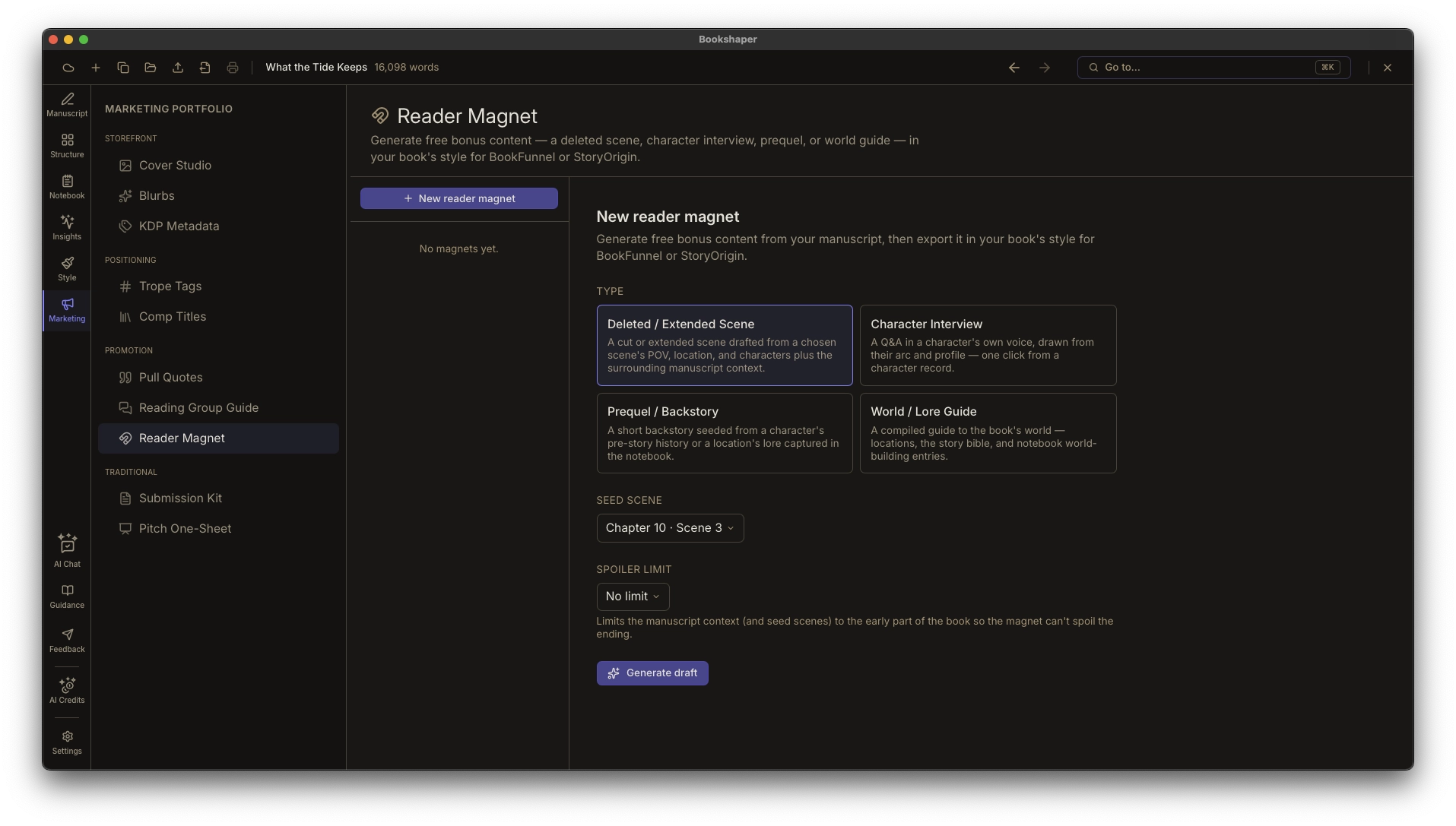Open the Spoiler Limit dropdown No limit

(x=633, y=597)
